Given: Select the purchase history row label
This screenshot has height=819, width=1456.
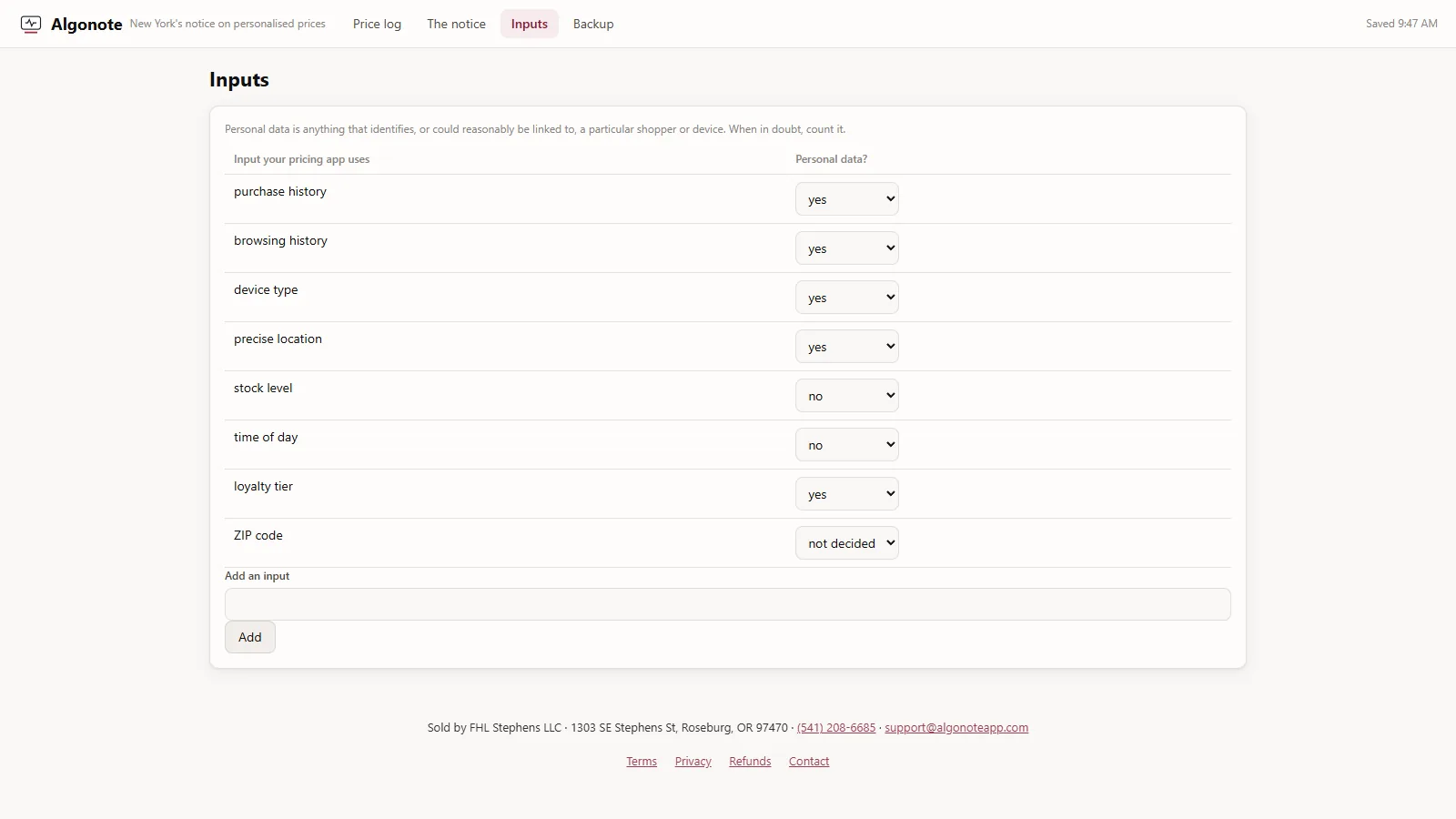Looking at the screenshot, I should point(280,191).
